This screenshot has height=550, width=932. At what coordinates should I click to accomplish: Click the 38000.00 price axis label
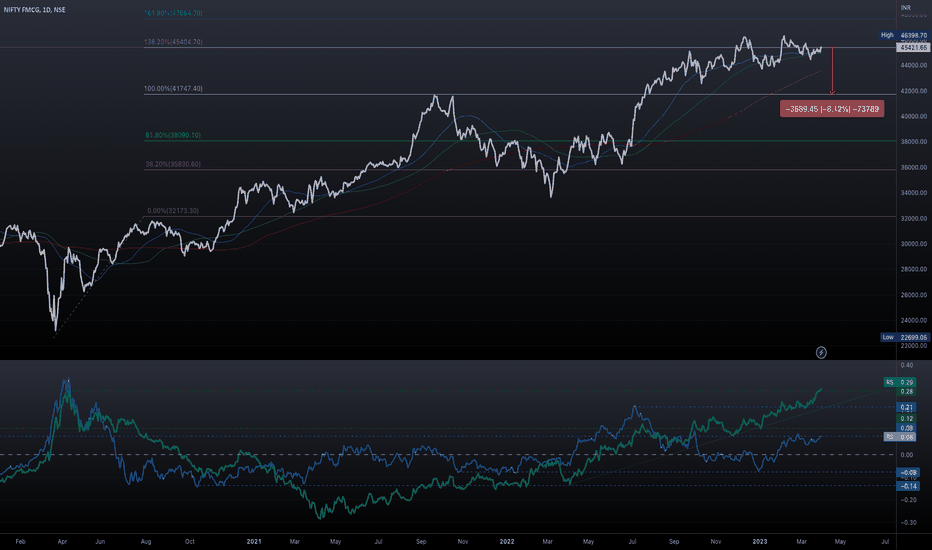point(914,142)
